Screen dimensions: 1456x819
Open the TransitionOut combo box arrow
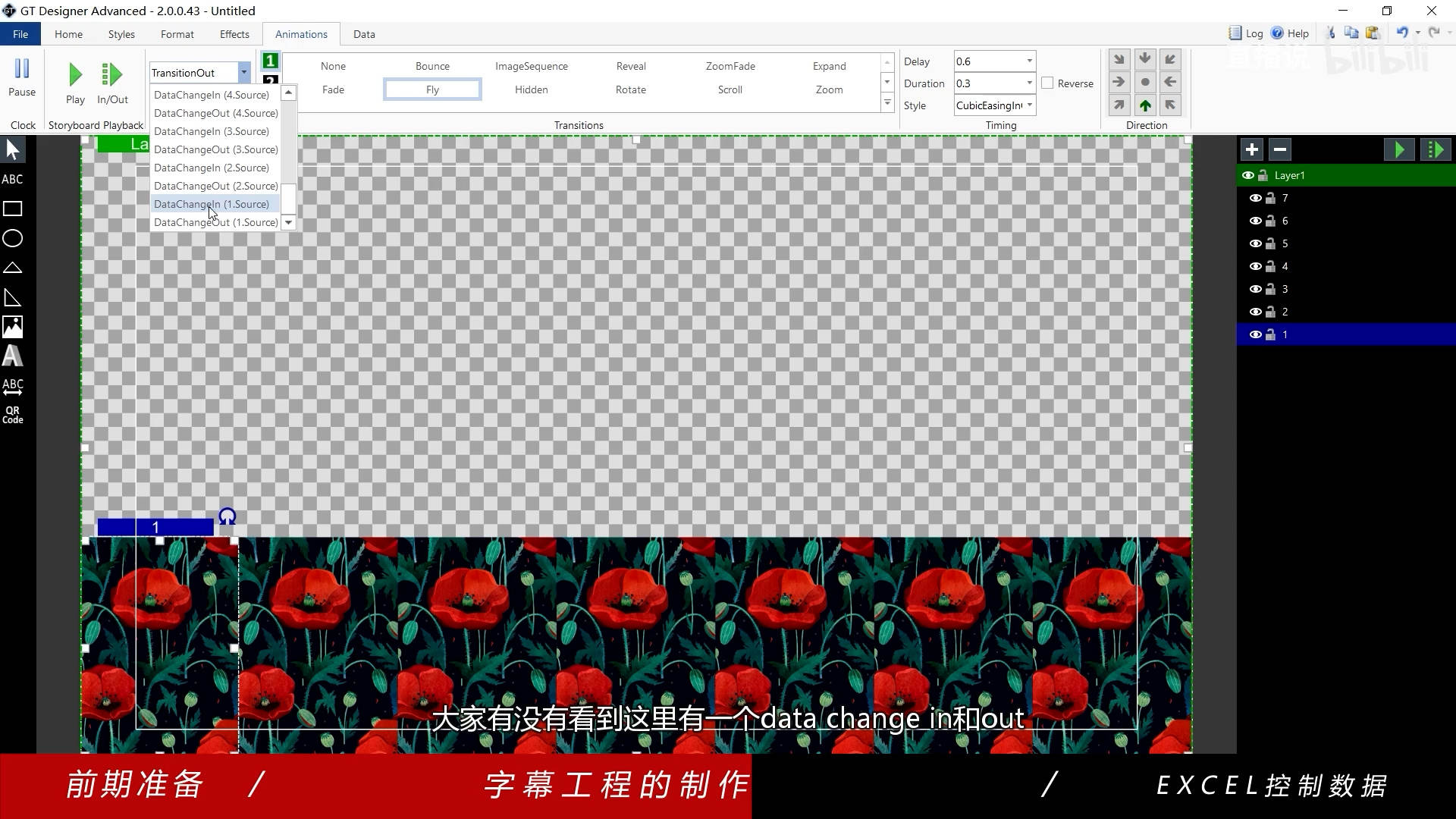click(243, 73)
